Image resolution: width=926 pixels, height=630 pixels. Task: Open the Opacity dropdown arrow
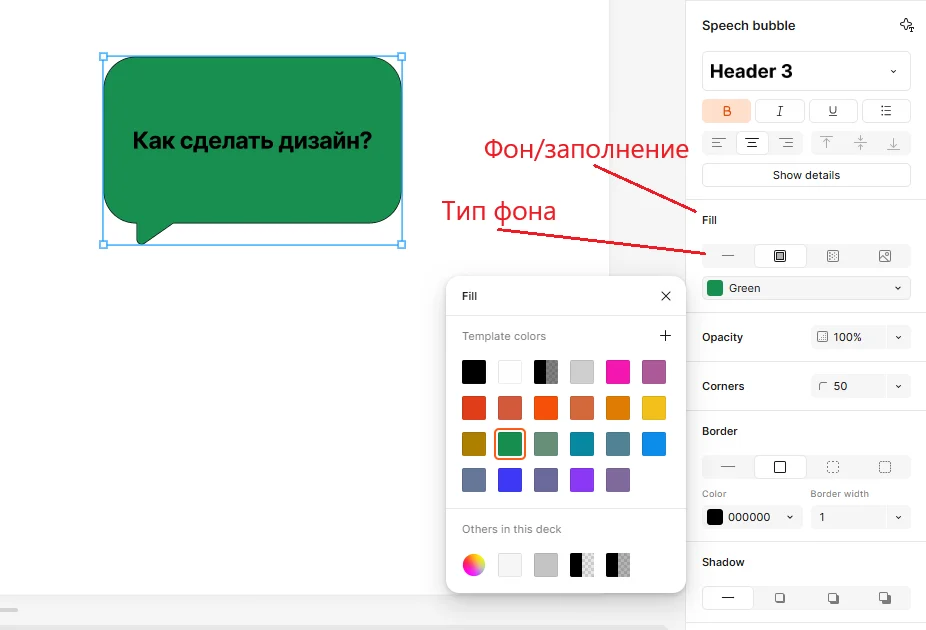pos(898,337)
